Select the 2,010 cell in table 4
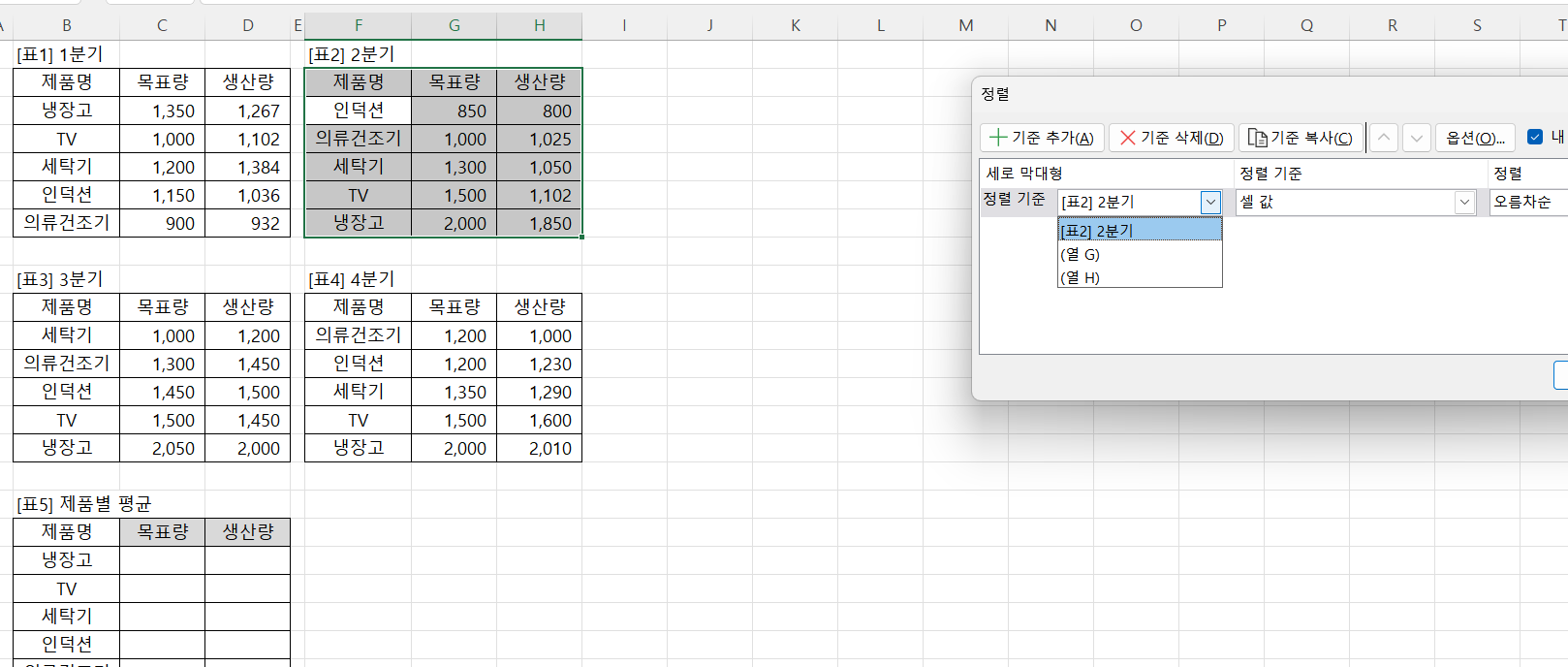The width and height of the screenshot is (1568, 667). click(x=540, y=448)
